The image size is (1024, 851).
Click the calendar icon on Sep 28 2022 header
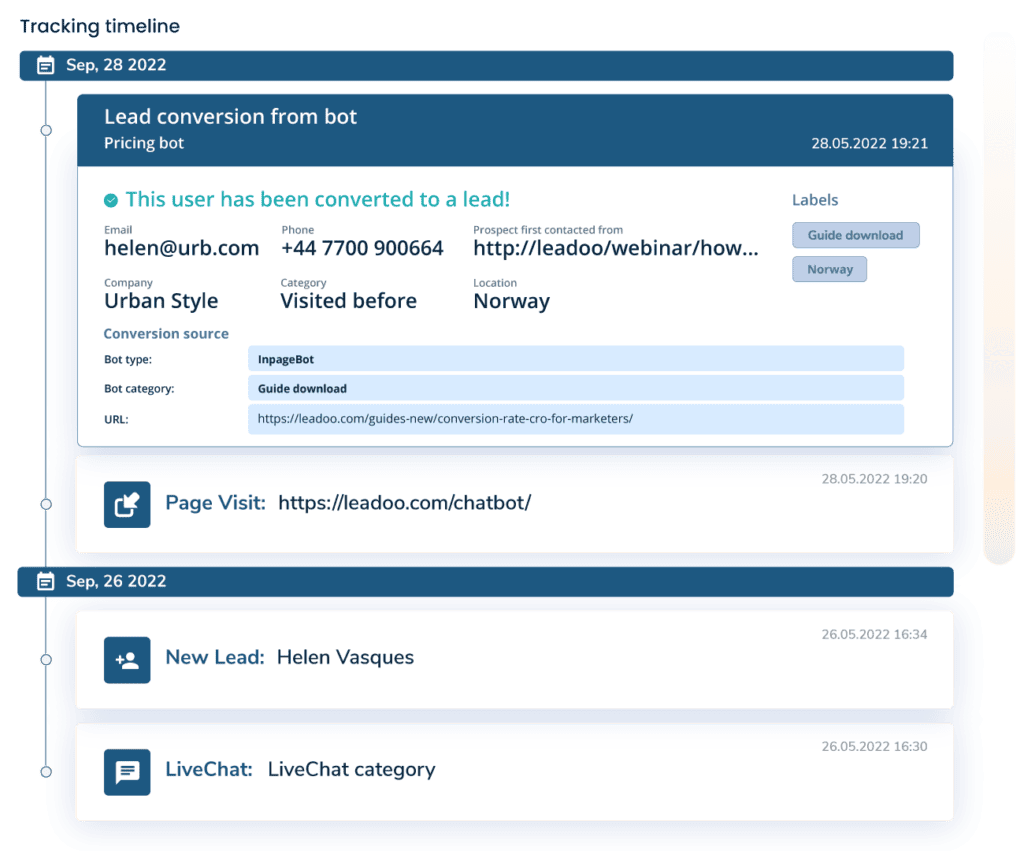point(44,64)
